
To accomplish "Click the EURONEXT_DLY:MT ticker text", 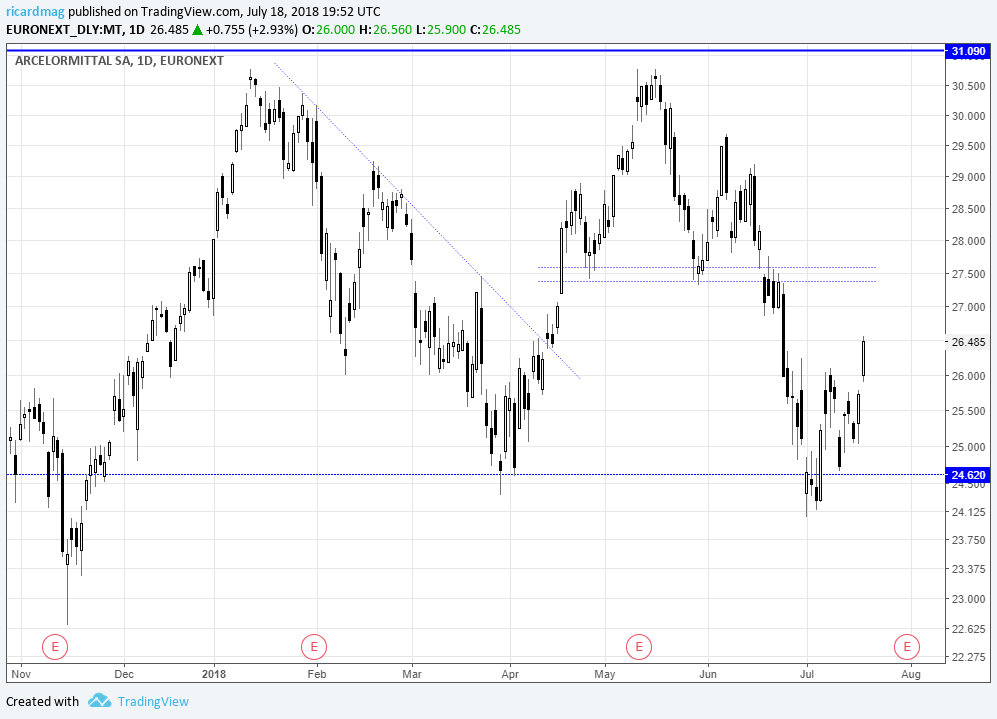I will (x=65, y=29).
